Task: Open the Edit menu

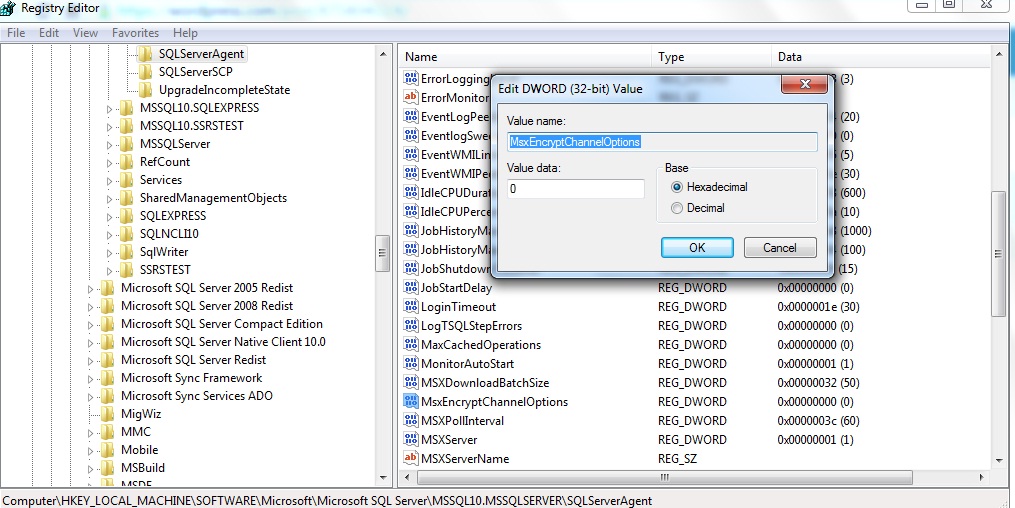Action: coord(49,33)
